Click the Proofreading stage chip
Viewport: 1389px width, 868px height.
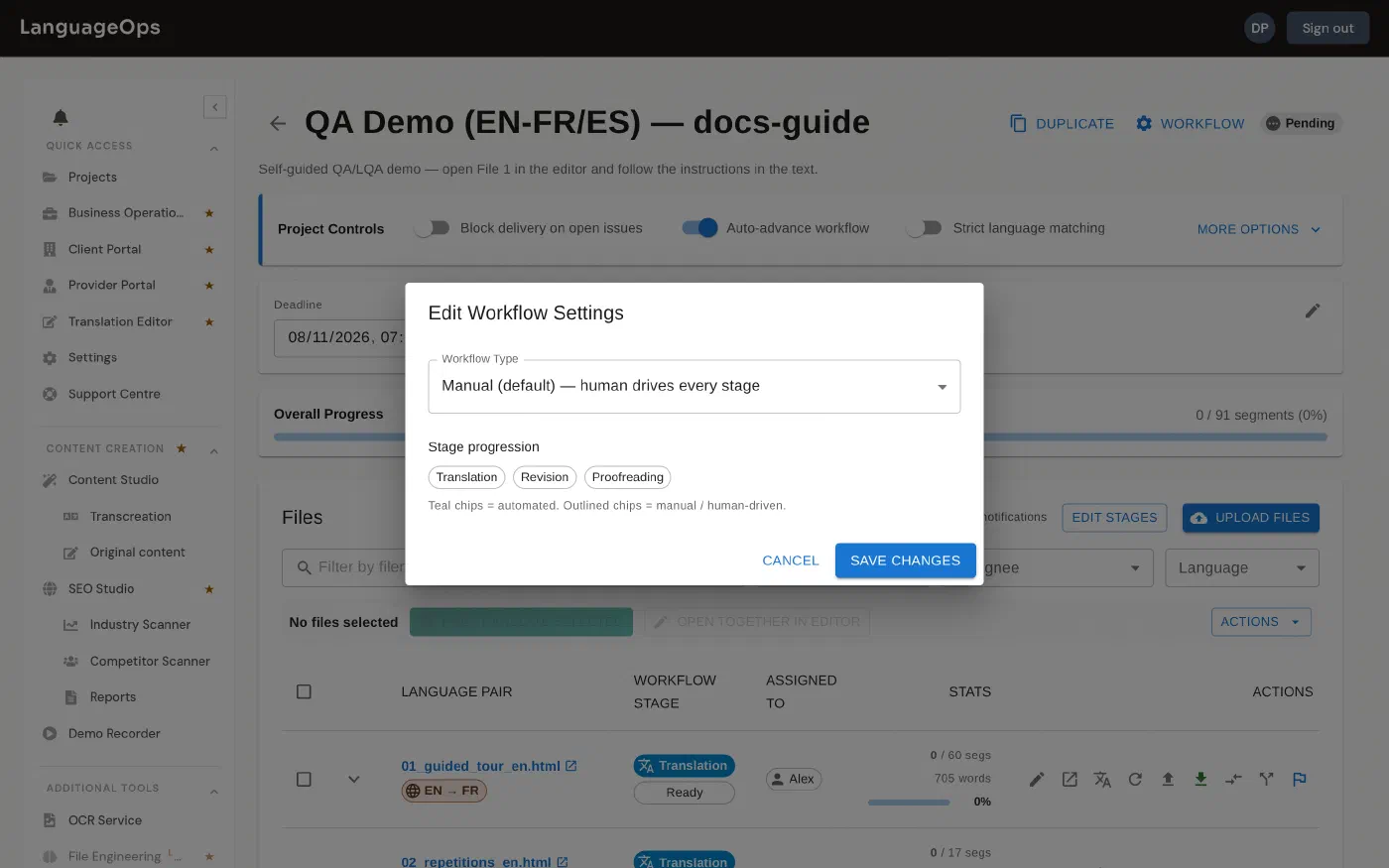click(627, 477)
